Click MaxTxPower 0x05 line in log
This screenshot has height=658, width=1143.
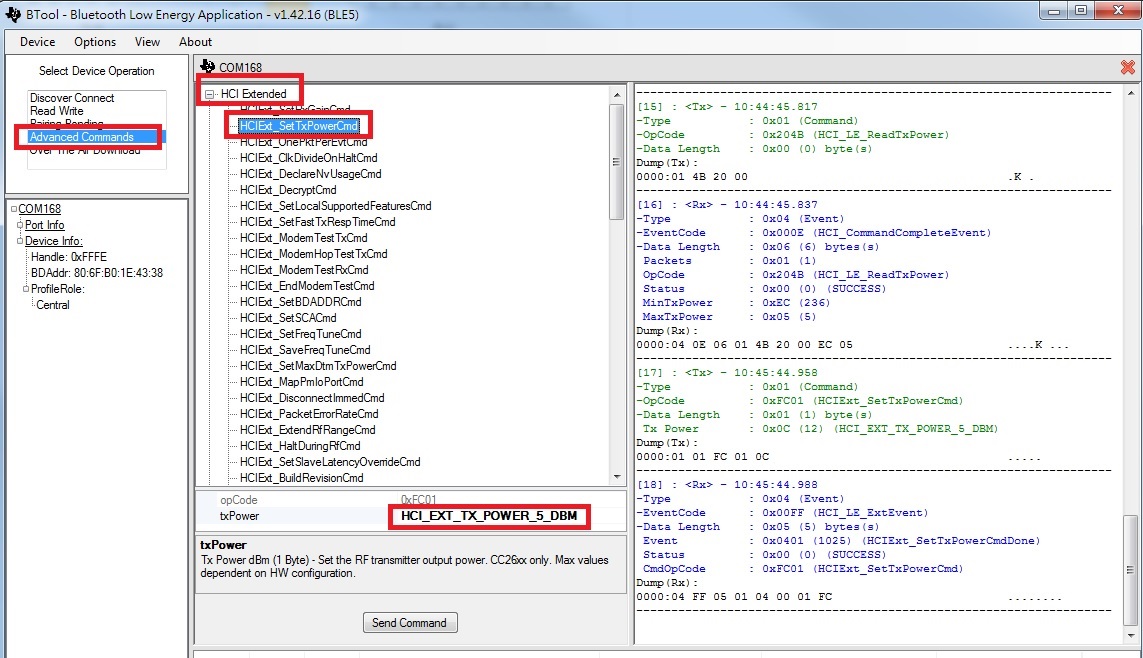729,317
